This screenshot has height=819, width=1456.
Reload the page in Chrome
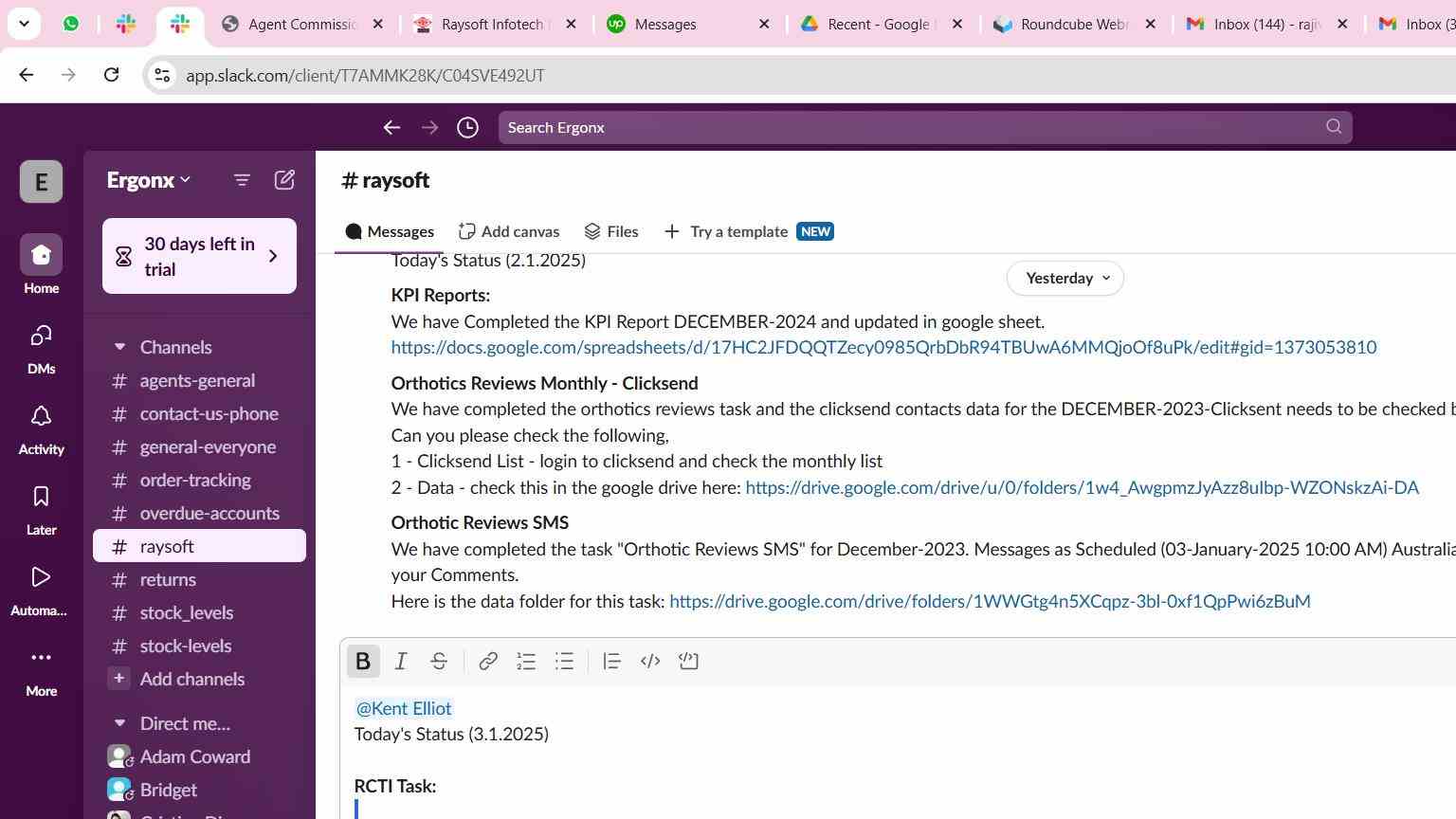(x=111, y=75)
